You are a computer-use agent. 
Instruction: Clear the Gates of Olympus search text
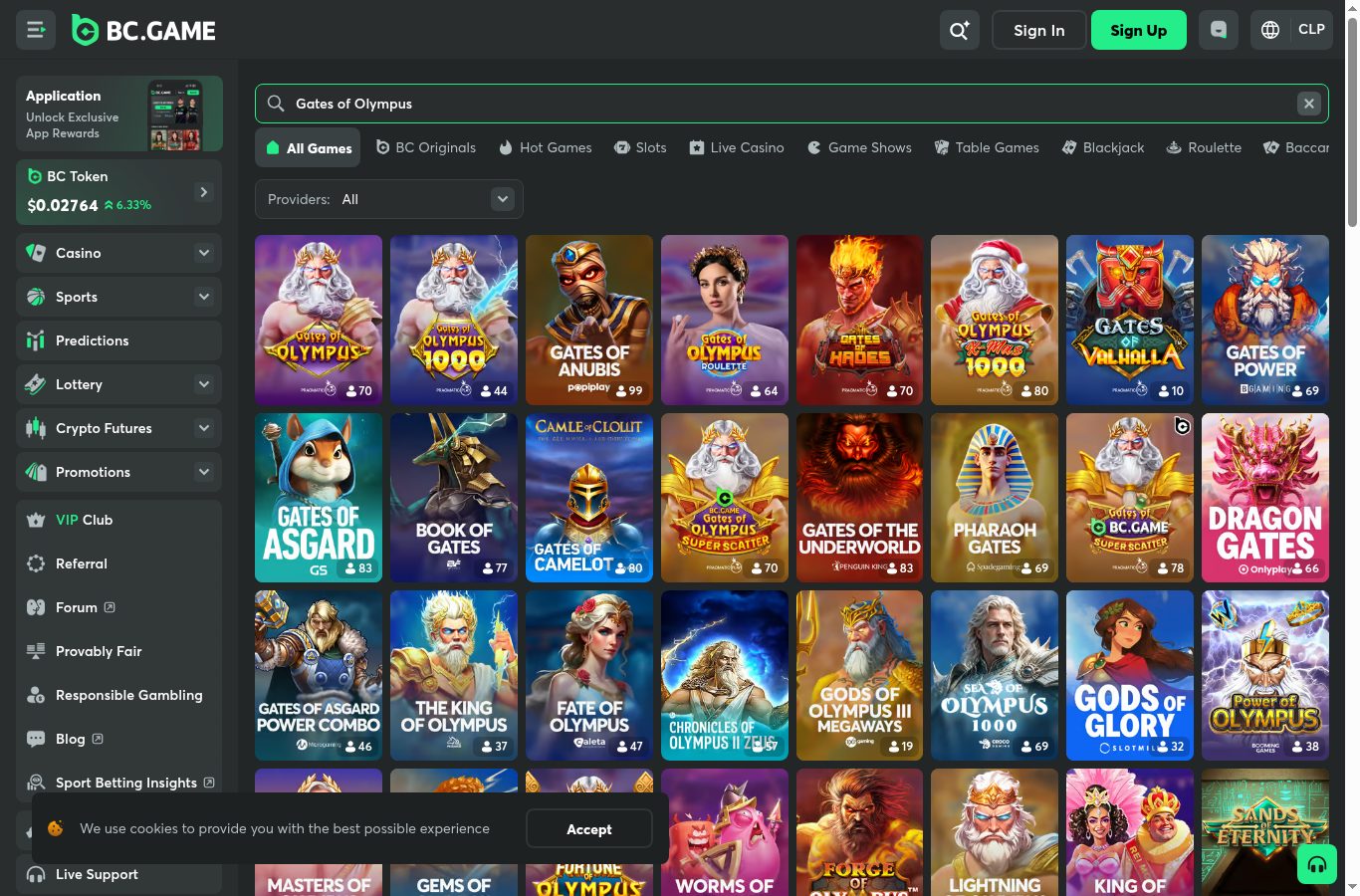[x=1309, y=104]
